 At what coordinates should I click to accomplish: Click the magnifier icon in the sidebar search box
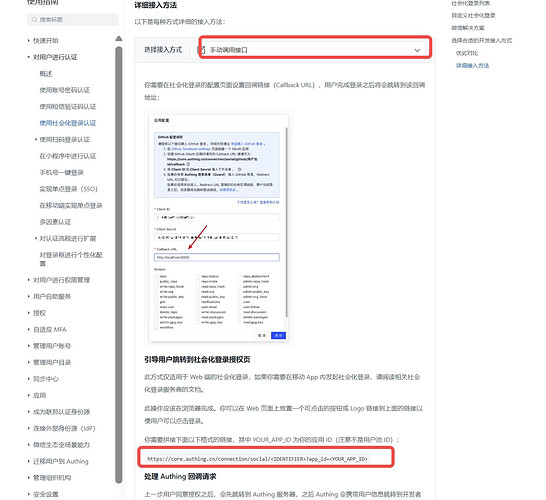(34, 20)
